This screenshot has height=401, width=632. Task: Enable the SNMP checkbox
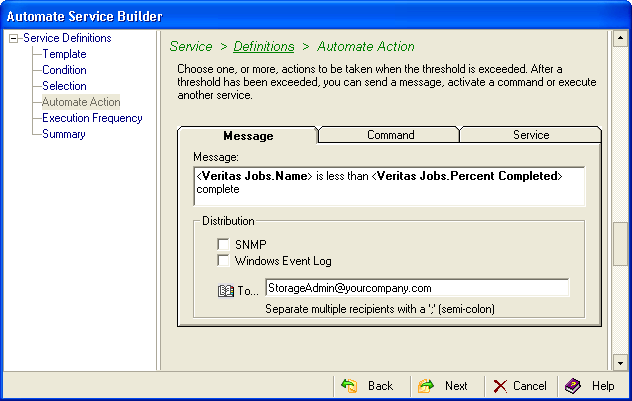[x=223, y=244]
